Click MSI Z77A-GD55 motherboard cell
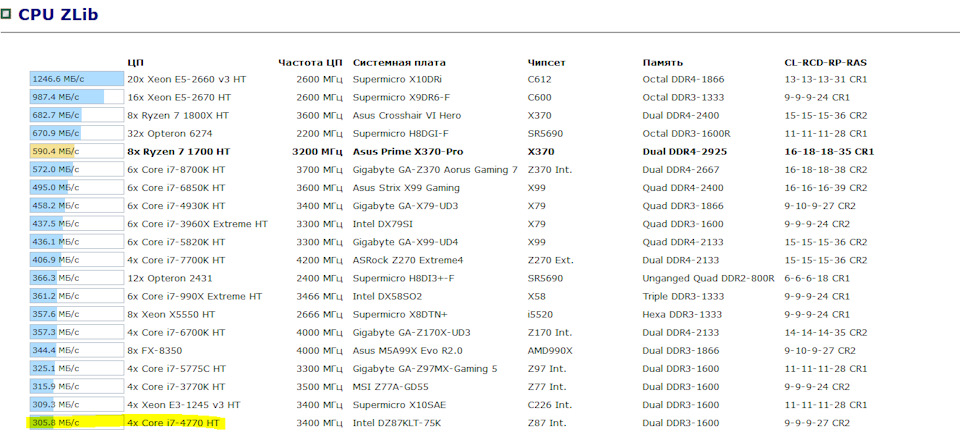960x432 pixels. [x=392, y=387]
